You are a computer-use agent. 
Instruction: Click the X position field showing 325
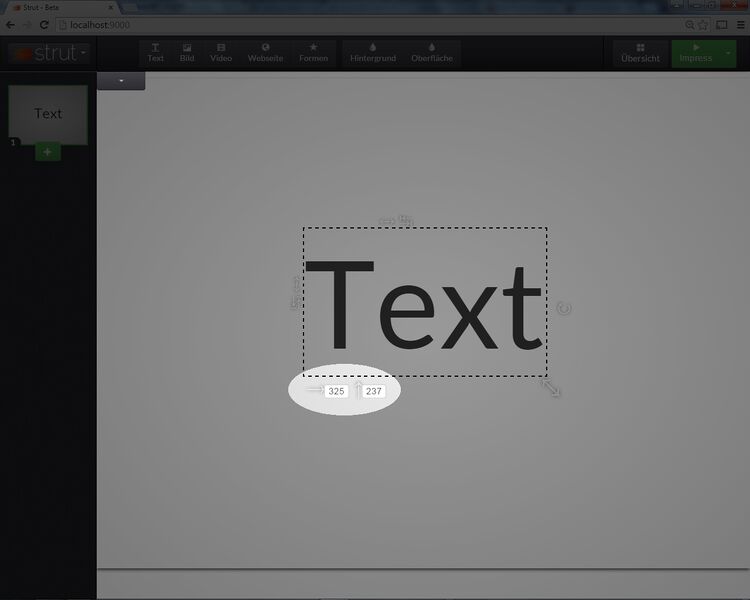(x=336, y=391)
